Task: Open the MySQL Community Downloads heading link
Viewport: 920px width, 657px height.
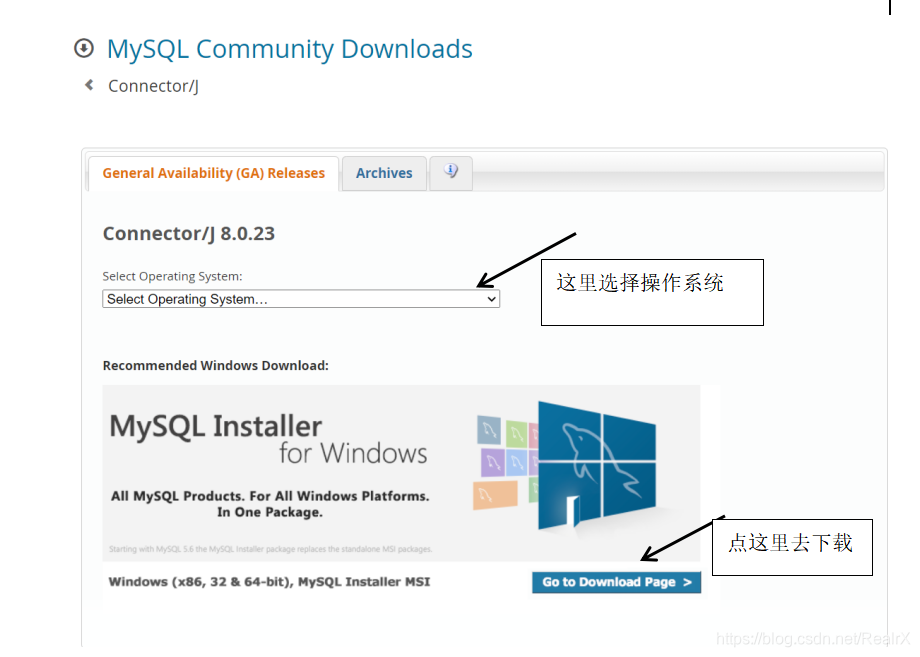Action: coord(289,49)
